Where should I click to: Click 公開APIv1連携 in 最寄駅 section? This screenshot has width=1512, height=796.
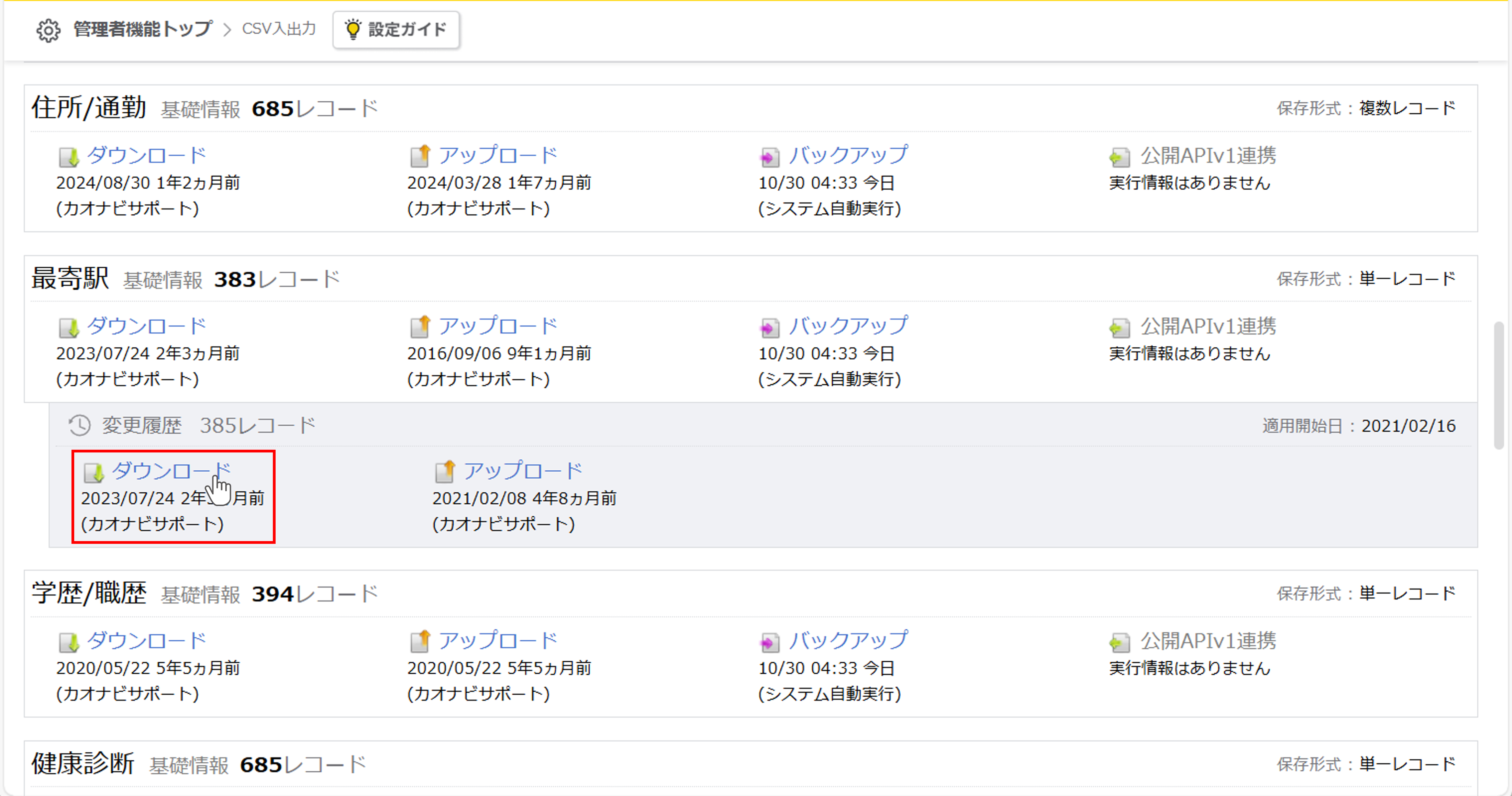coord(1208,326)
